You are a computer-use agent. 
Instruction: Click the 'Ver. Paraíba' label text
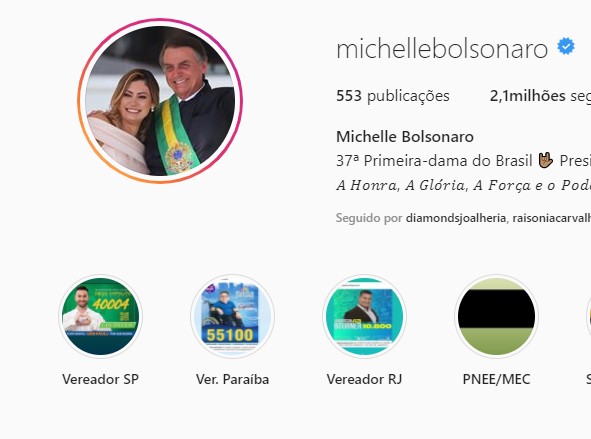click(233, 379)
